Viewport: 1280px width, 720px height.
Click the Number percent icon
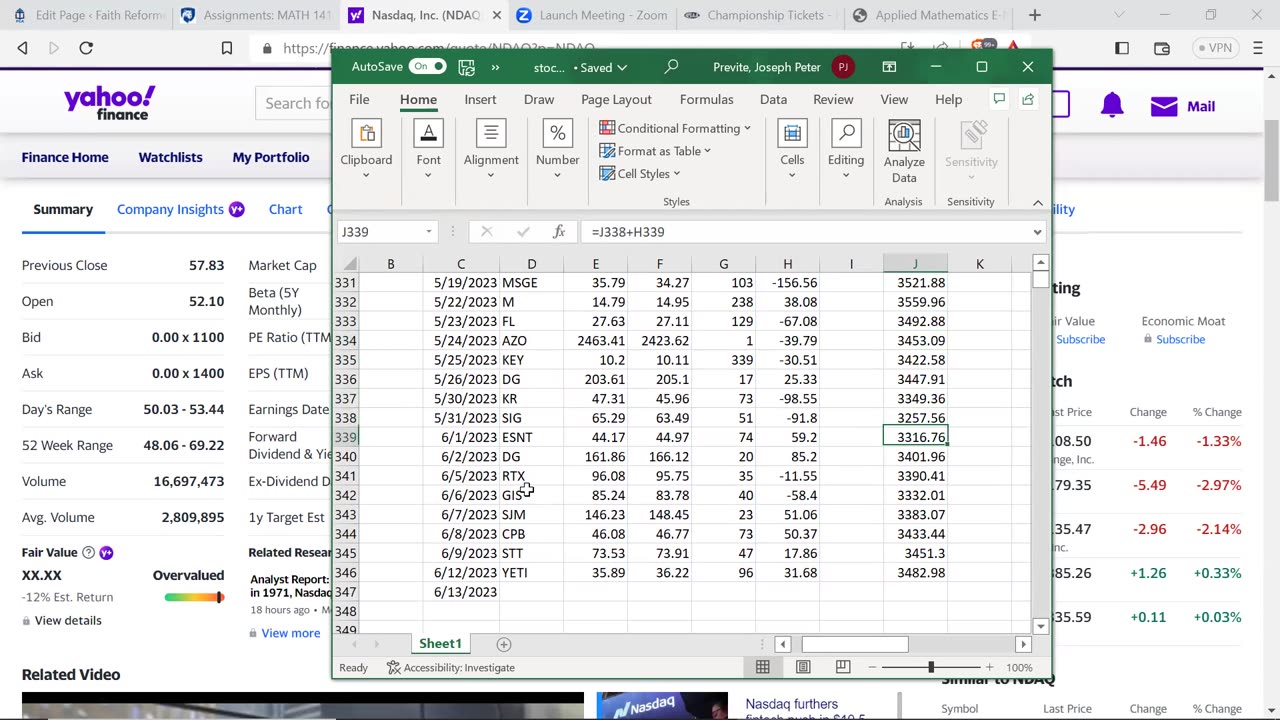(557, 134)
